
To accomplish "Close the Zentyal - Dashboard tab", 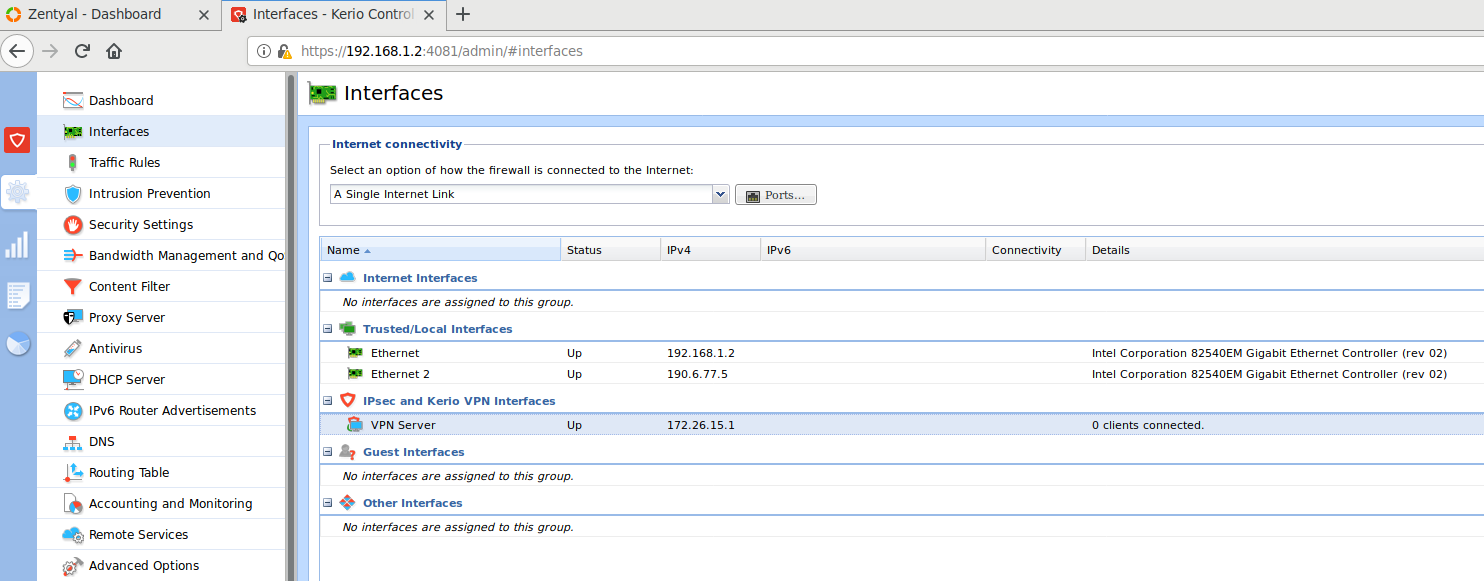I will coord(204,14).
